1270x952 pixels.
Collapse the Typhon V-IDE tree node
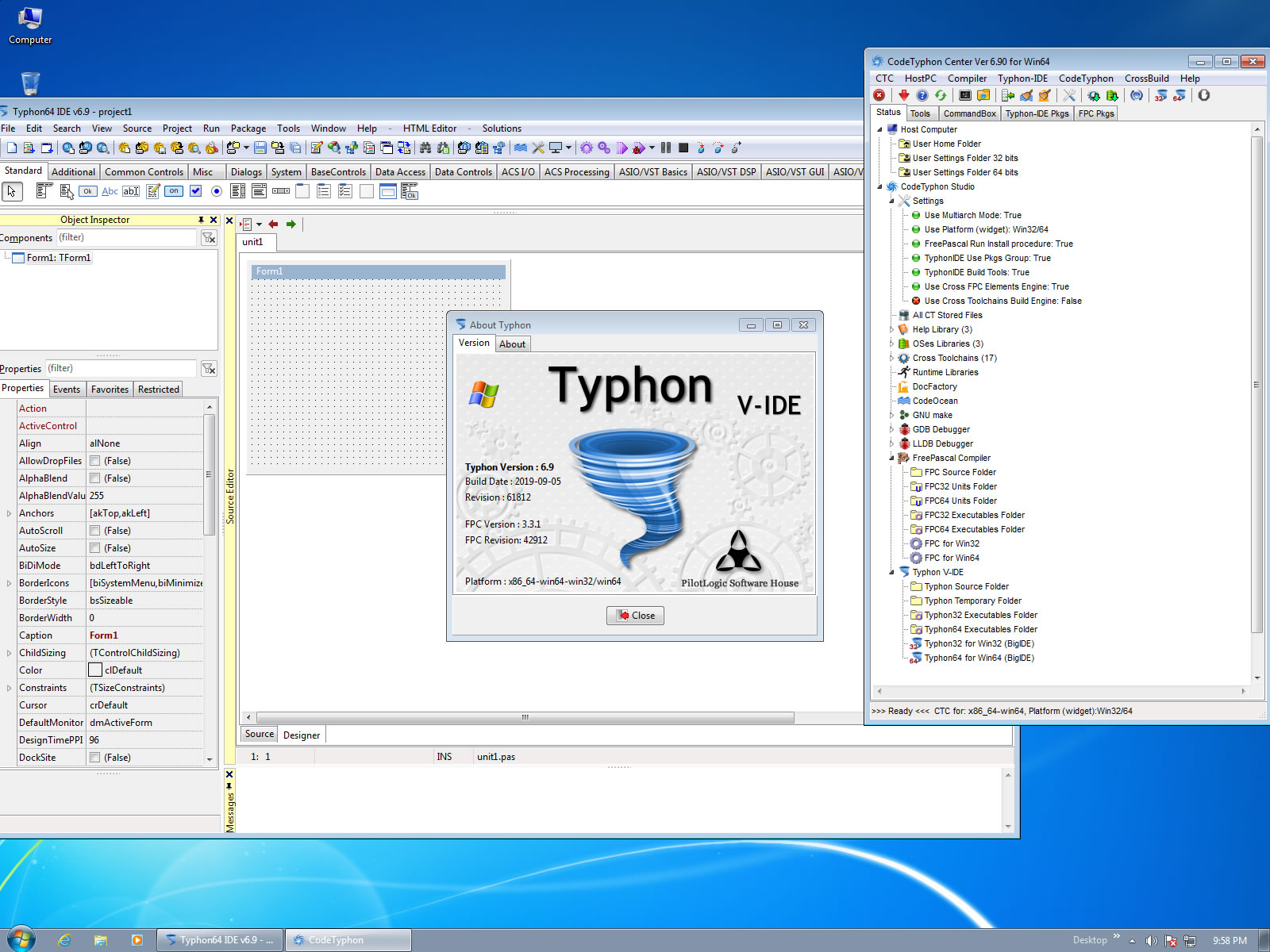point(891,572)
